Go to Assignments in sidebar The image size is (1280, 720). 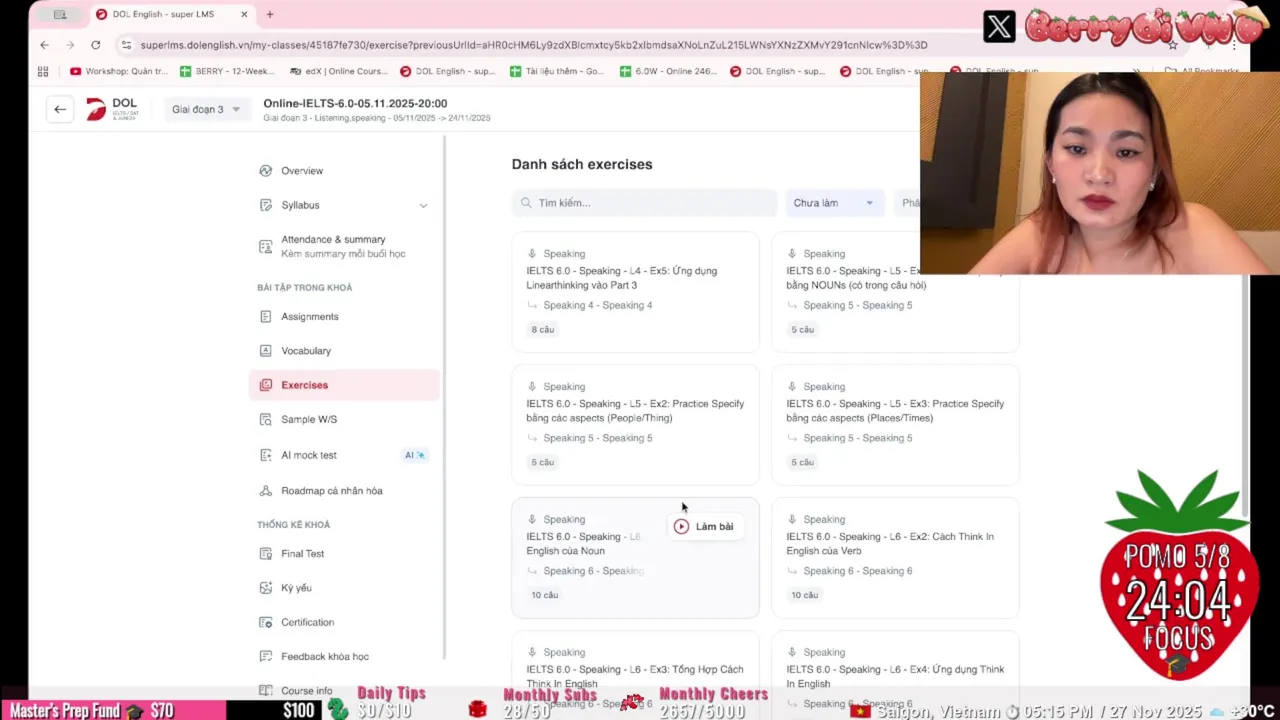(344, 317)
